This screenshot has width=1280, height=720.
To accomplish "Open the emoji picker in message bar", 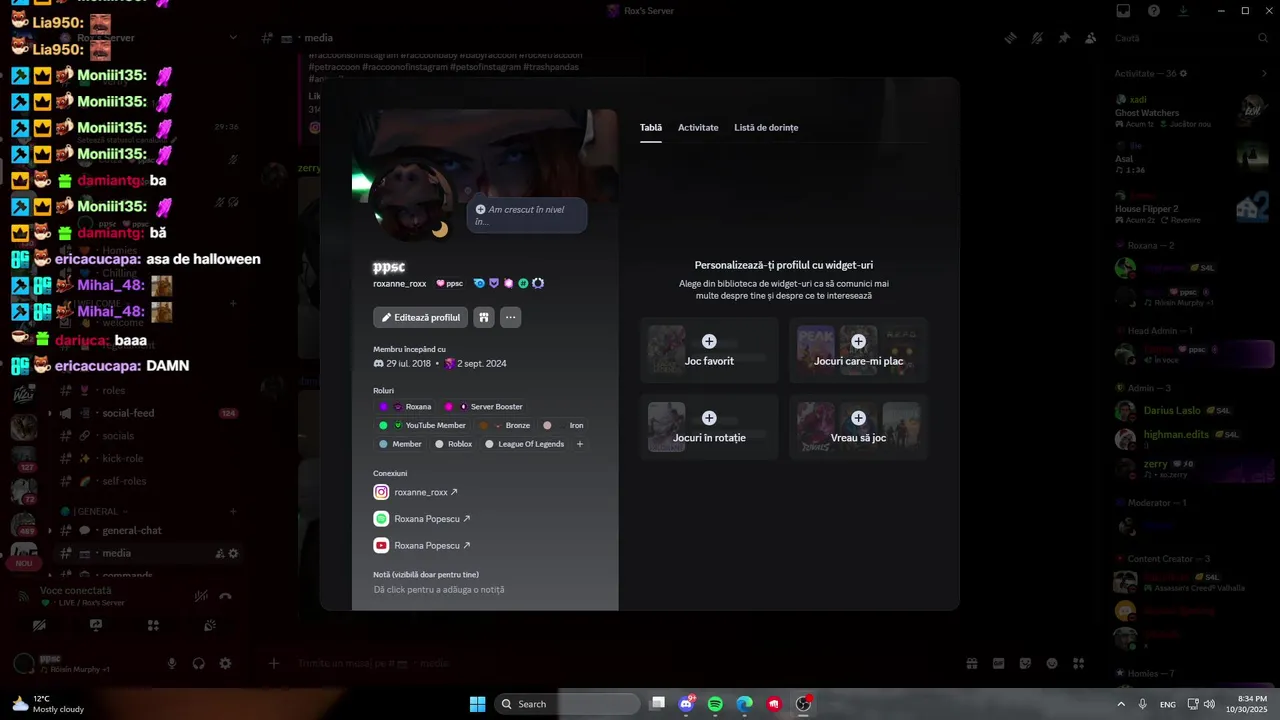I will (1052, 663).
